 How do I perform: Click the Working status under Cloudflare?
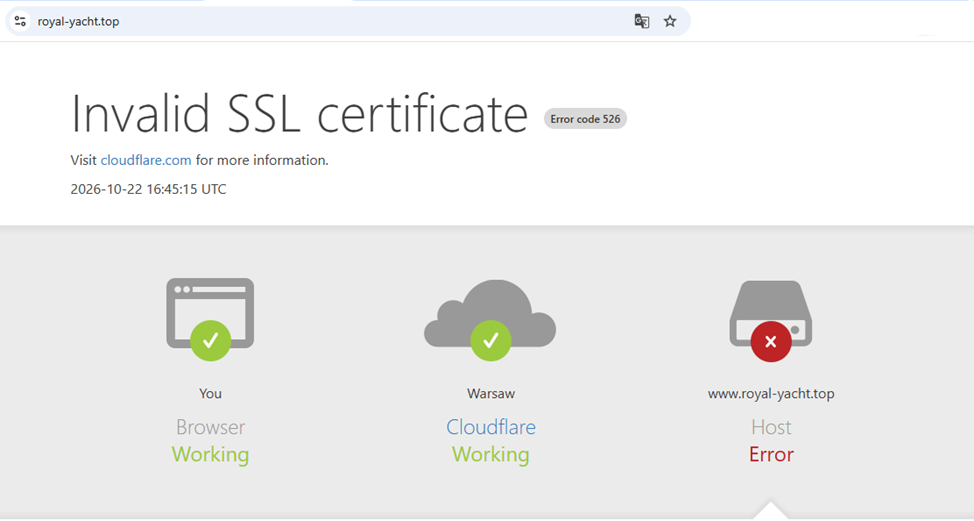[x=491, y=455]
